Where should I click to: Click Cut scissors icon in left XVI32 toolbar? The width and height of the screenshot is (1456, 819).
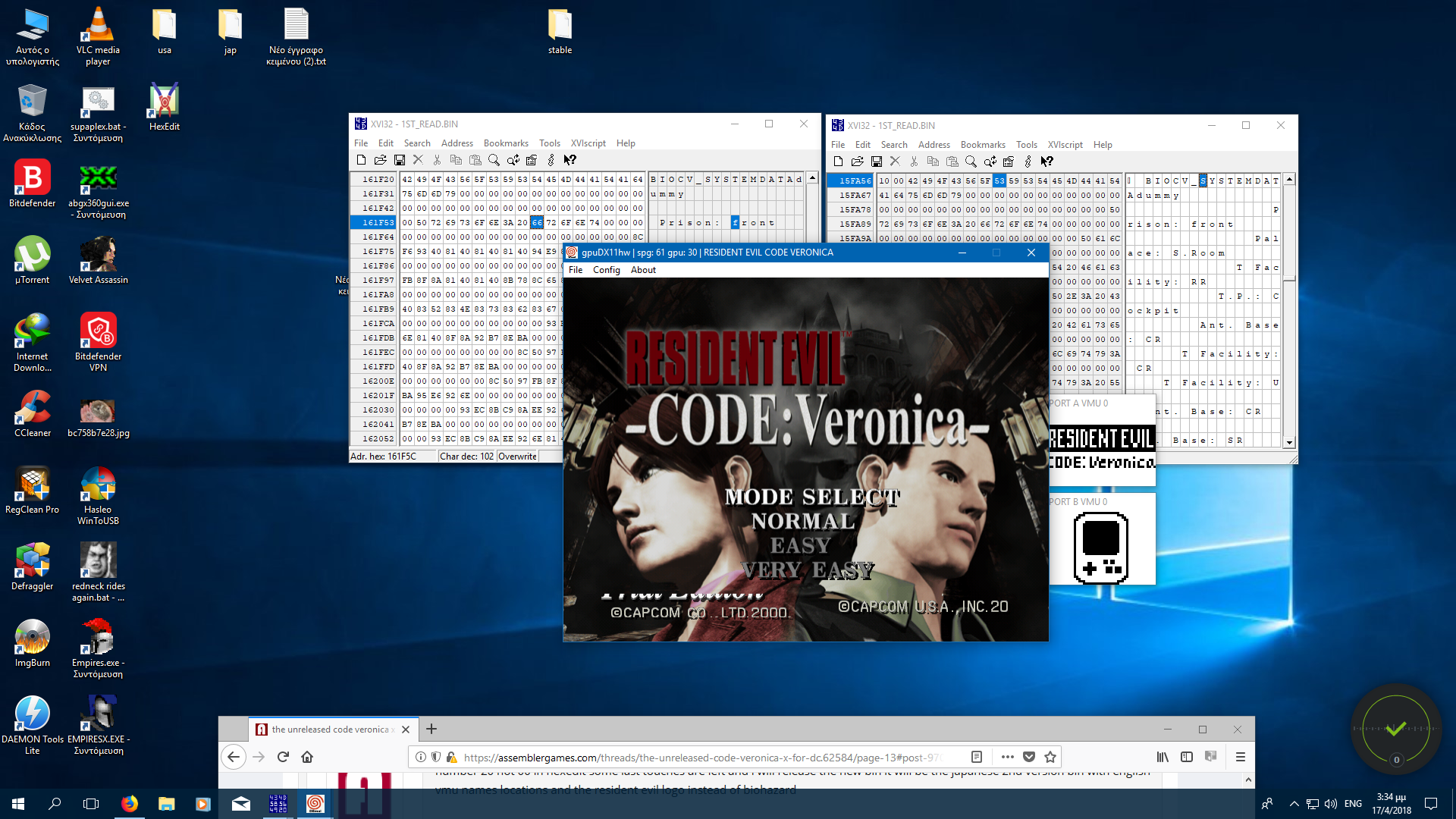click(437, 160)
